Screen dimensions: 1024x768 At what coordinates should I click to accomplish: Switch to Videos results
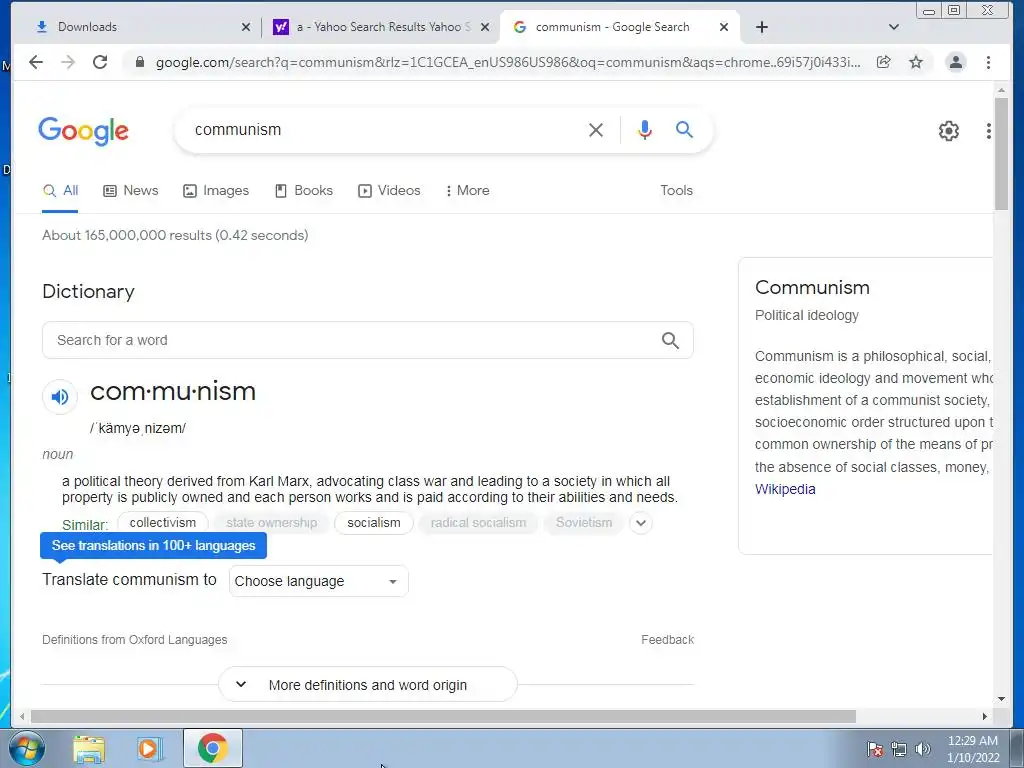389,191
